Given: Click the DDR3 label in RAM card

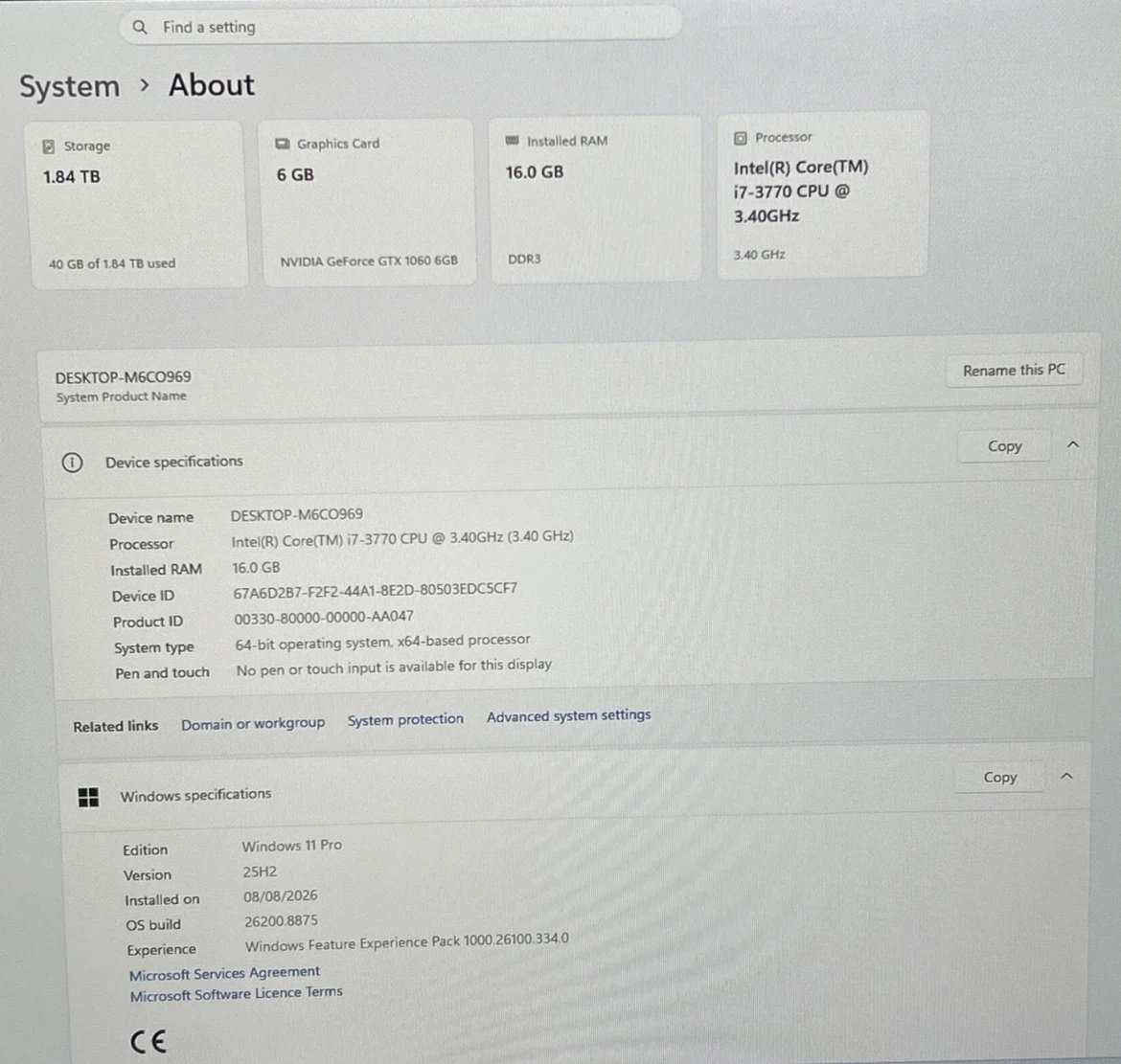Looking at the screenshot, I should [524, 260].
